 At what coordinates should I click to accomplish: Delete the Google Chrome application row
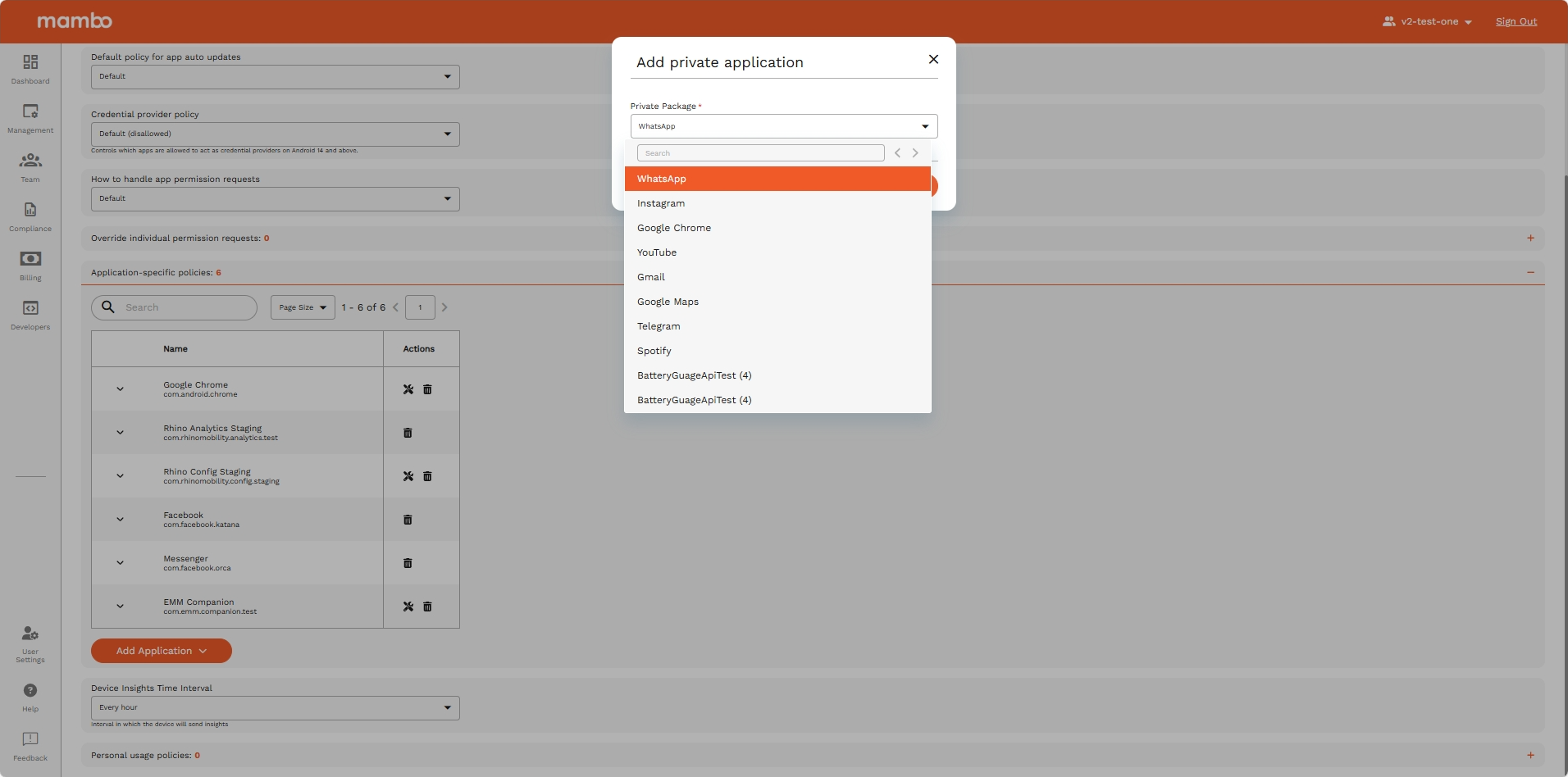[427, 389]
